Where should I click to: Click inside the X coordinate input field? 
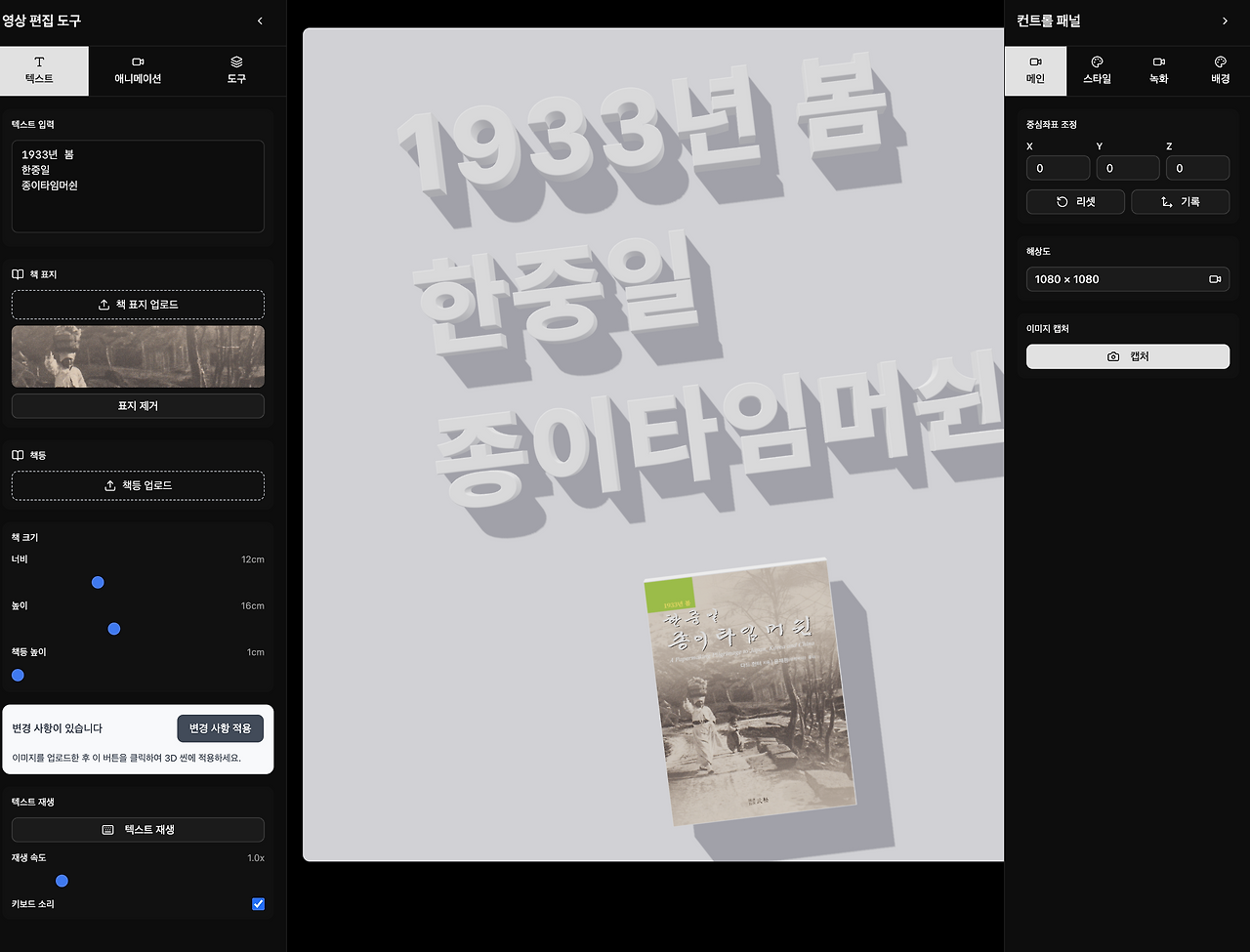pos(1058,167)
